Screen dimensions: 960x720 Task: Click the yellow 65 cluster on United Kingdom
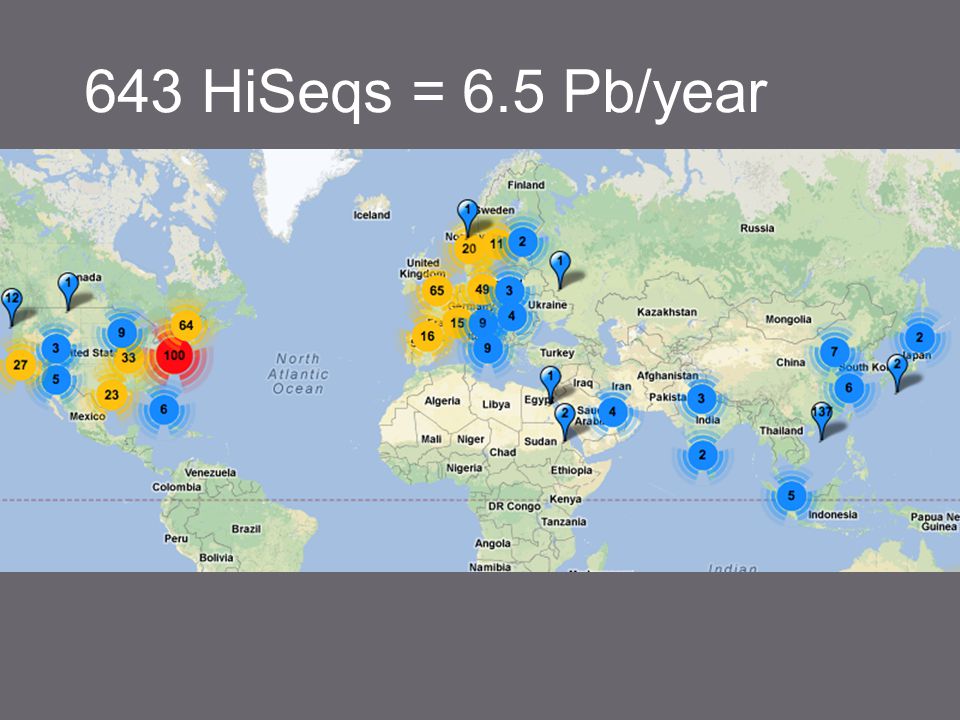coord(437,290)
